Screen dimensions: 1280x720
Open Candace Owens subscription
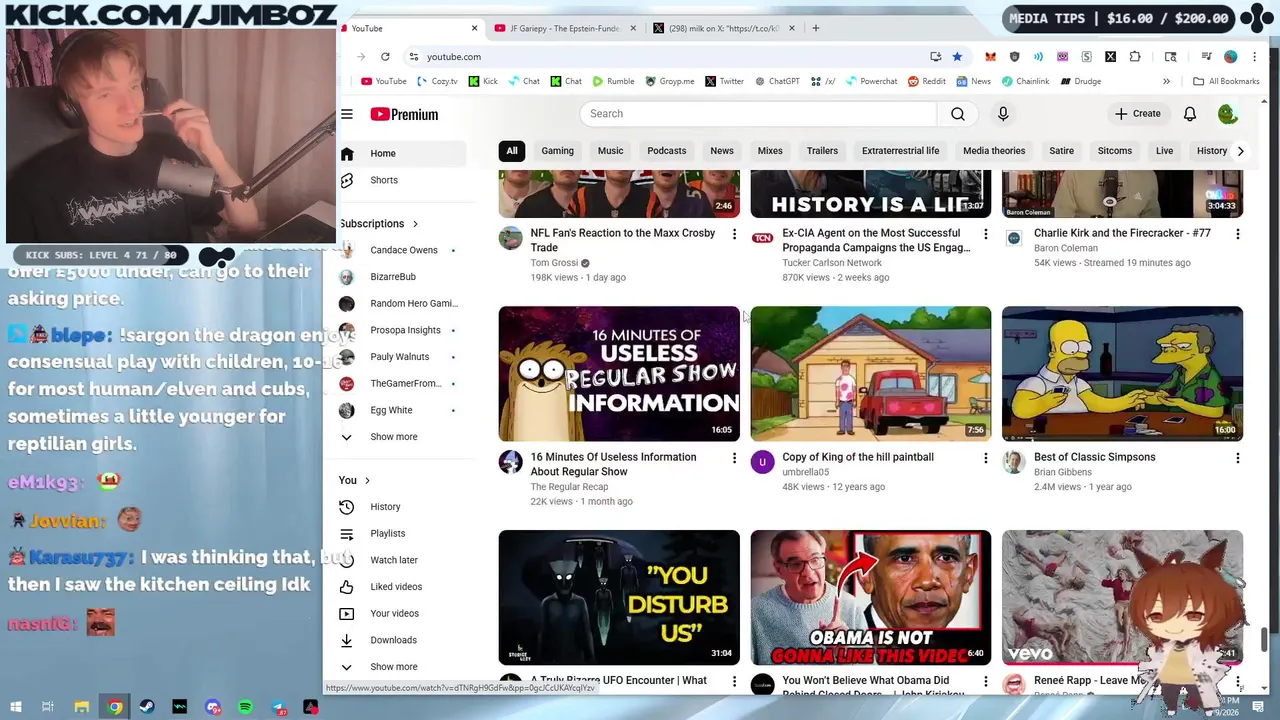pyautogui.click(x=402, y=250)
